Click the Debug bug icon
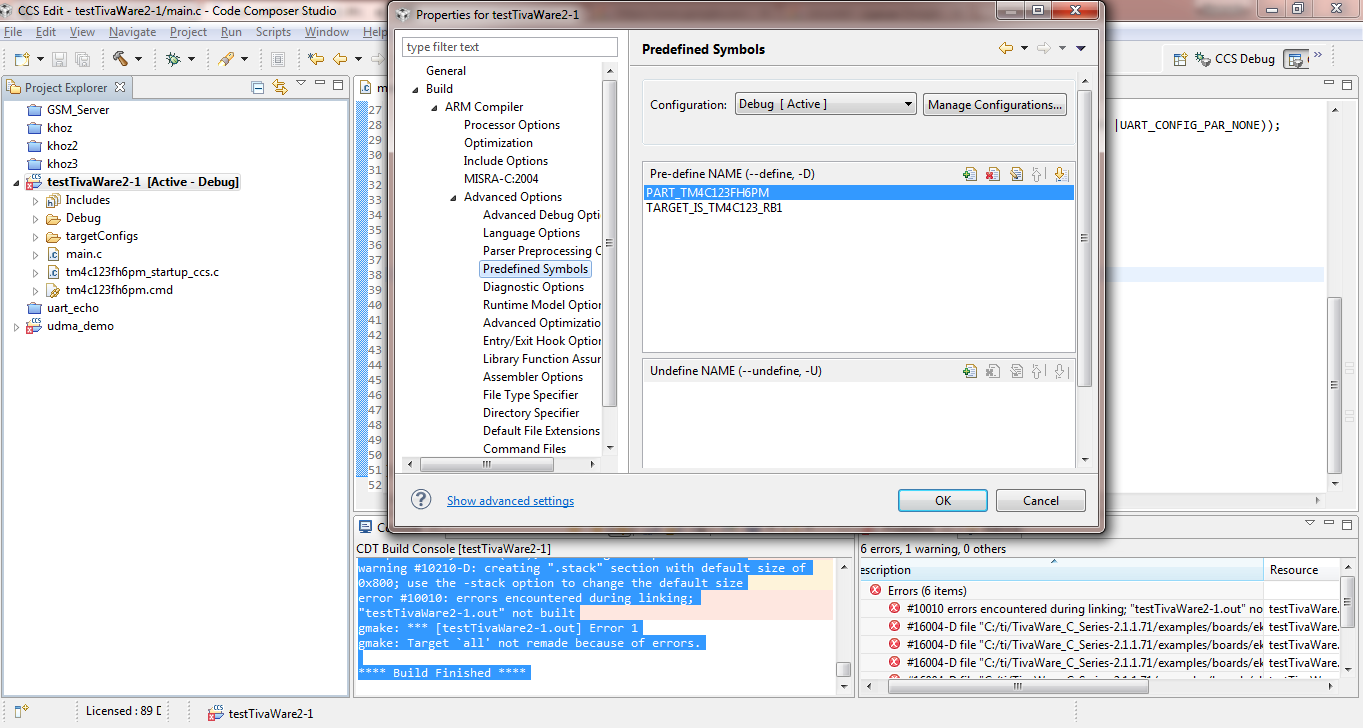Viewport: 1363px width, 728px height. (x=173, y=59)
